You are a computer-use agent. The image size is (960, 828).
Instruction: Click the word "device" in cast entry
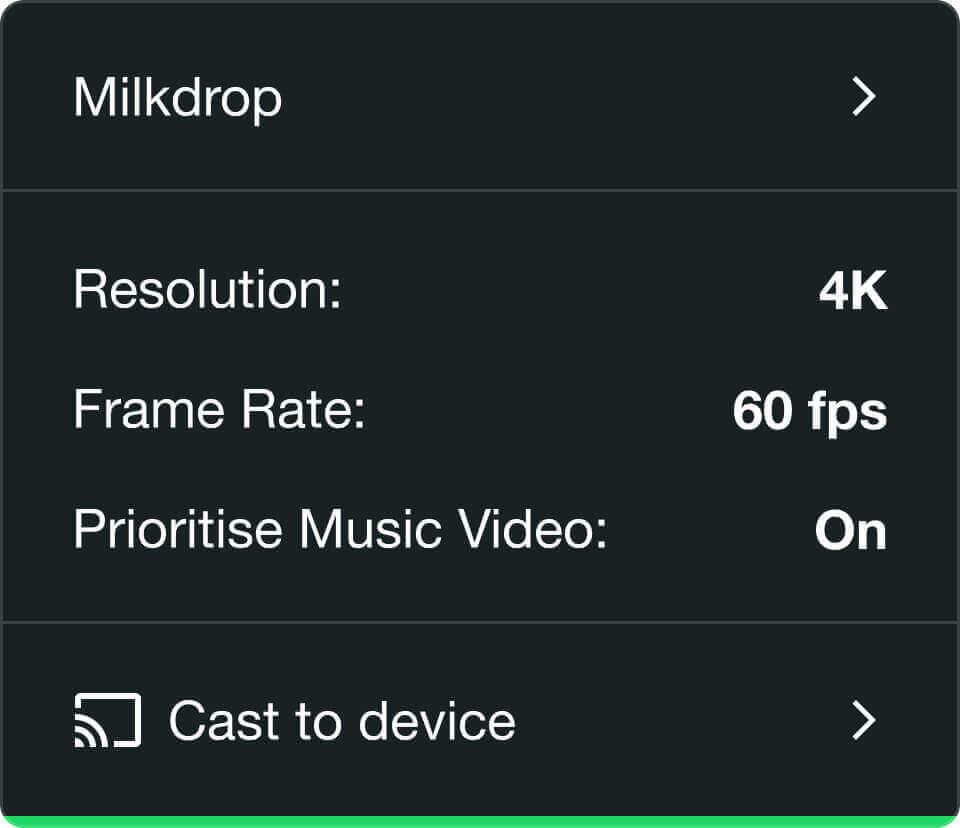437,721
